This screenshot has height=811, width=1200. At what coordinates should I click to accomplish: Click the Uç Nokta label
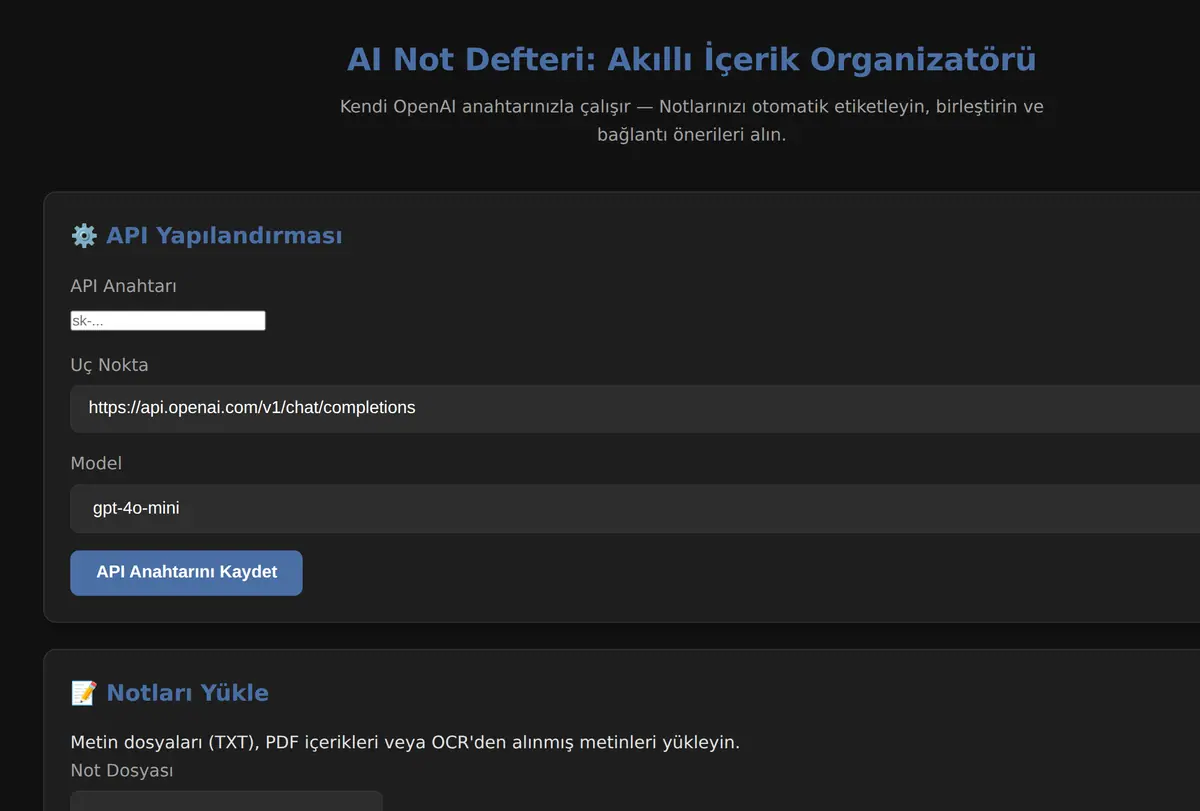click(109, 365)
